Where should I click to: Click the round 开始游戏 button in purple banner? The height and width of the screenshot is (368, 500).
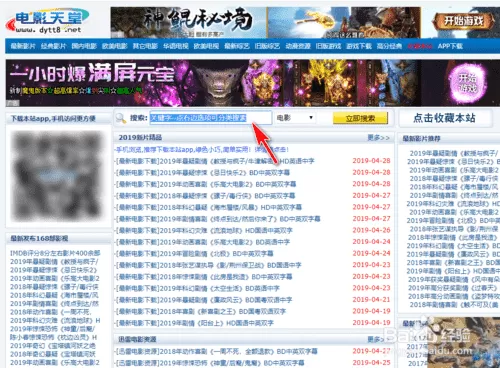point(467,83)
